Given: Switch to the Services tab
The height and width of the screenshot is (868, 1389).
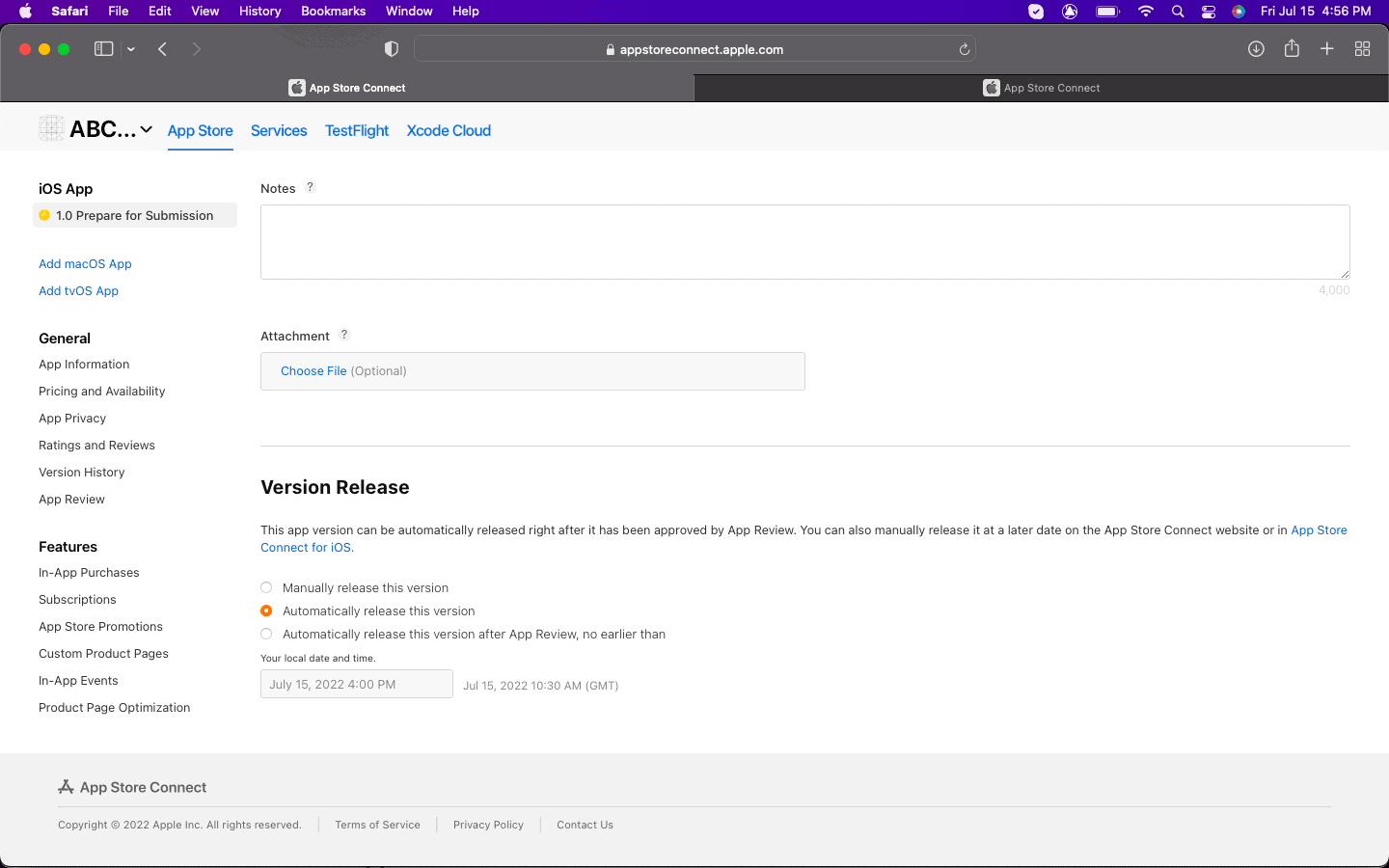Looking at the screenshot, I should coord(279,130).
